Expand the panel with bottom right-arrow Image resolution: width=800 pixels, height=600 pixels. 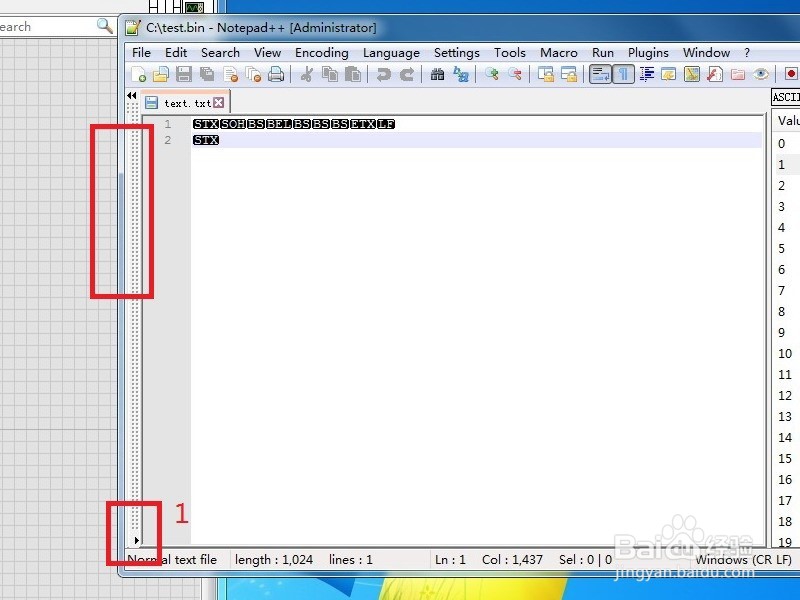tap(136, 539)
